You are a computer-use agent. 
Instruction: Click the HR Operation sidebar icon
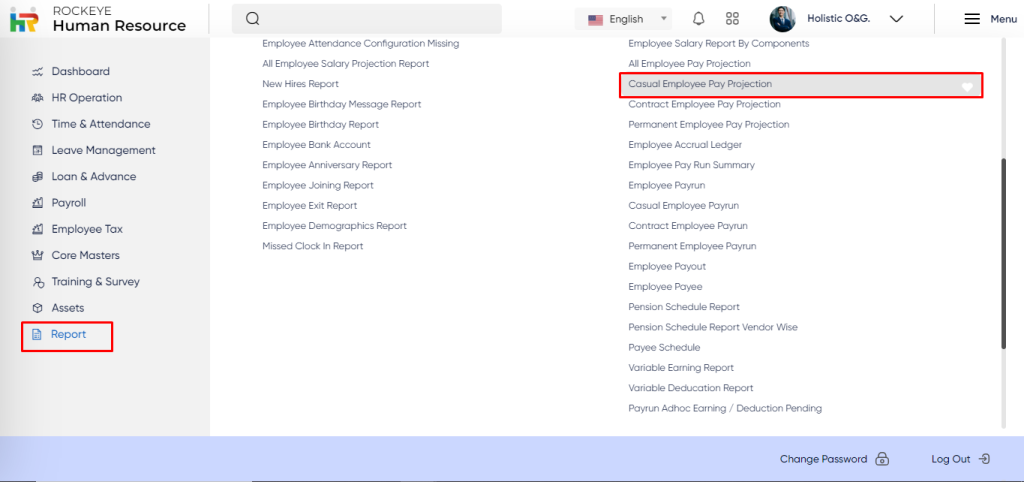38,98
